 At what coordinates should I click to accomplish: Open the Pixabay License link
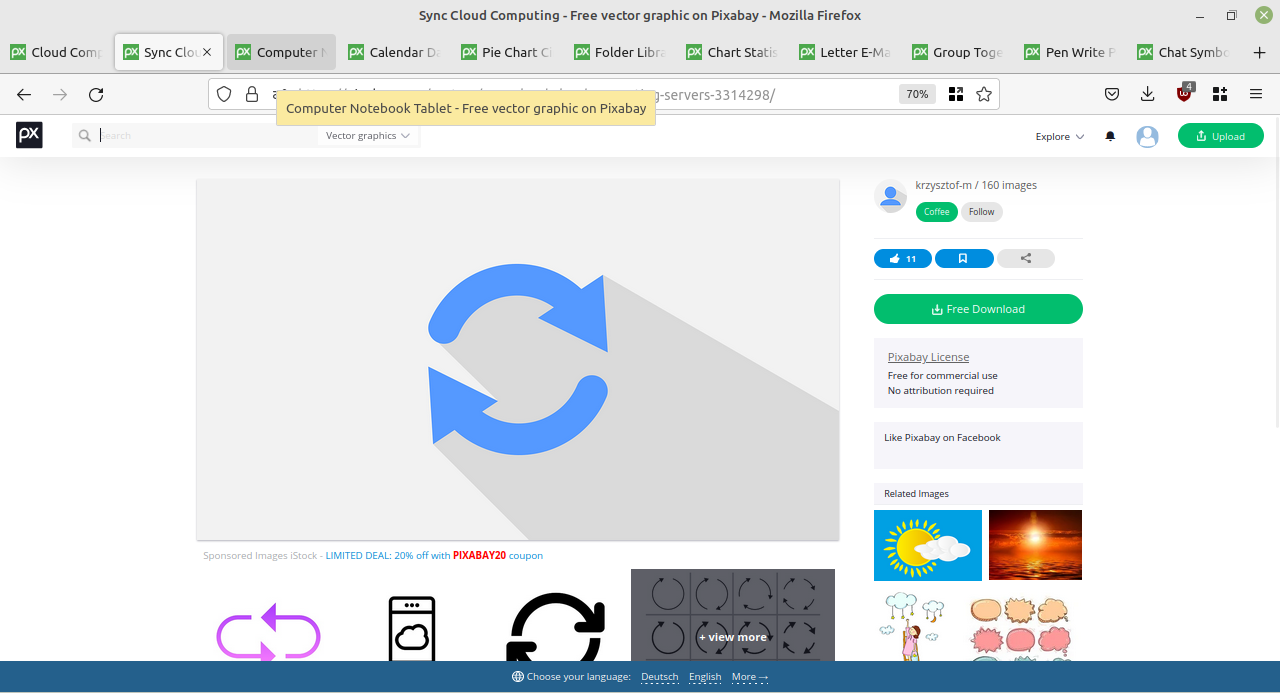pyautogui.click(x=928, y=357)
